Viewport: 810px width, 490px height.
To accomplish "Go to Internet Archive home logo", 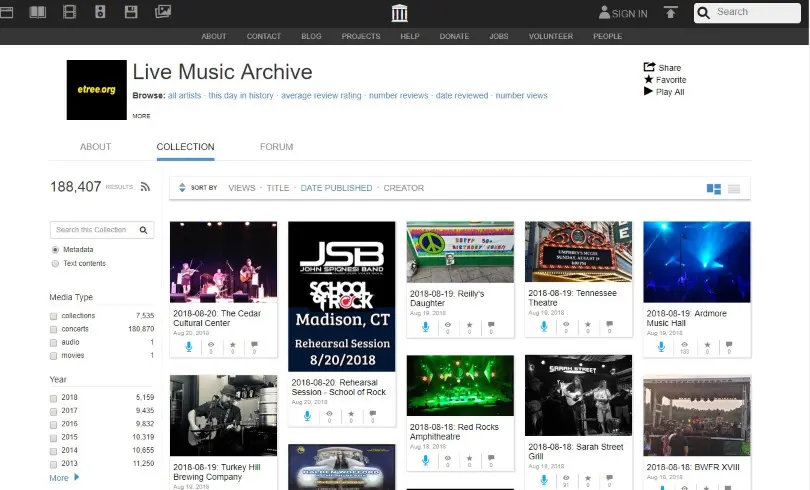I will [x=399, y=13].
